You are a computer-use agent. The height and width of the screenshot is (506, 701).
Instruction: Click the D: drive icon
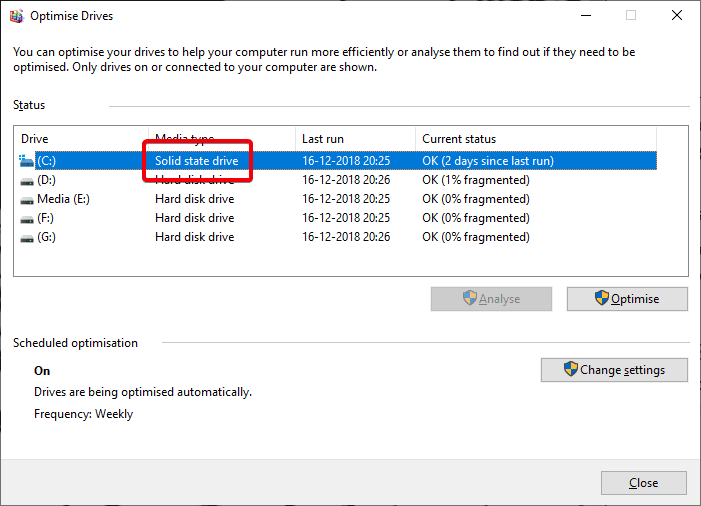click(x=27, y=181)
